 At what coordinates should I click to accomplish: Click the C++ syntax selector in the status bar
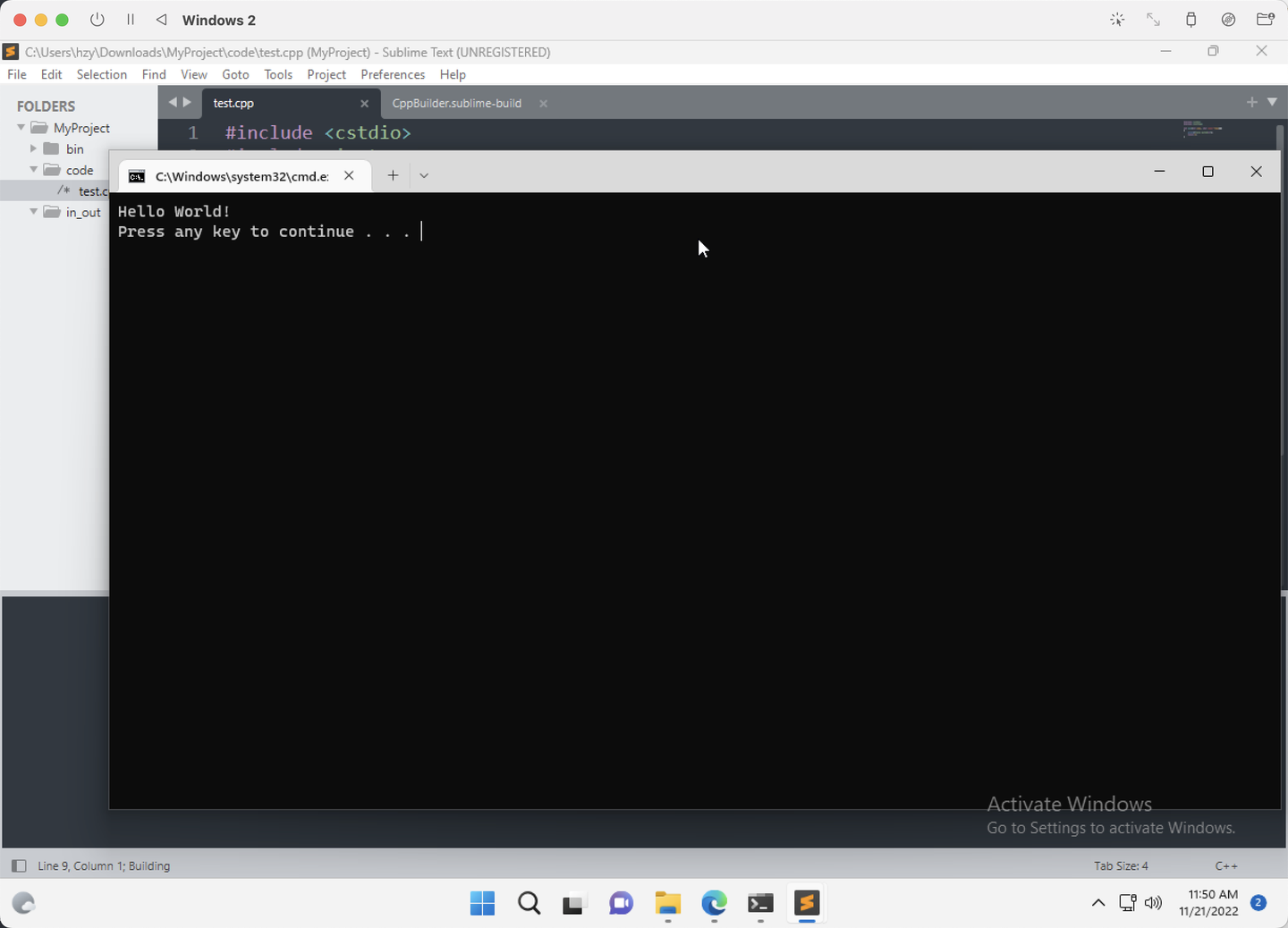point(1226,865)
